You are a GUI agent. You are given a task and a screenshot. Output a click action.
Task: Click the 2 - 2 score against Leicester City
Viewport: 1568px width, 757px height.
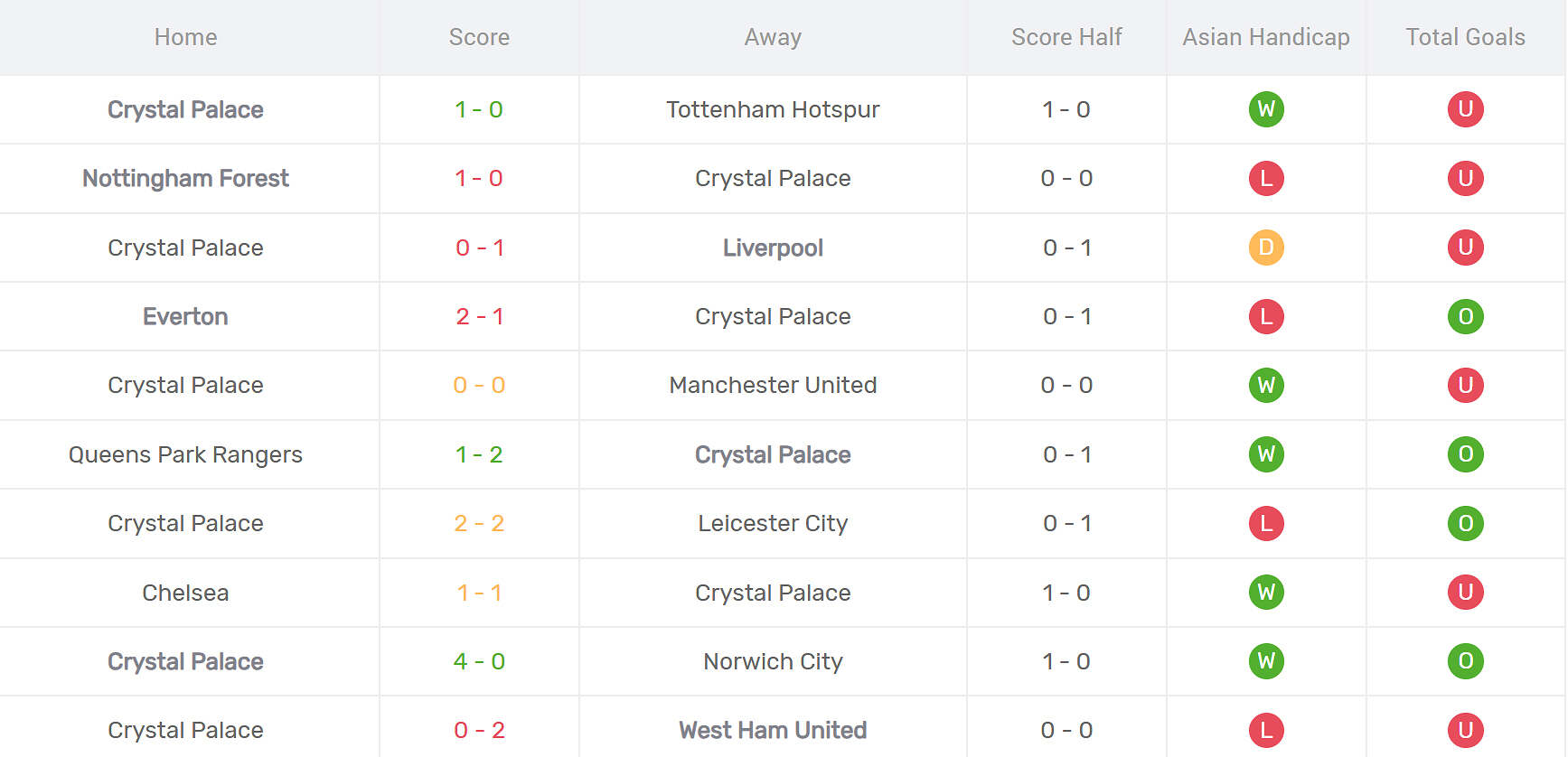(x=479, y=523)
